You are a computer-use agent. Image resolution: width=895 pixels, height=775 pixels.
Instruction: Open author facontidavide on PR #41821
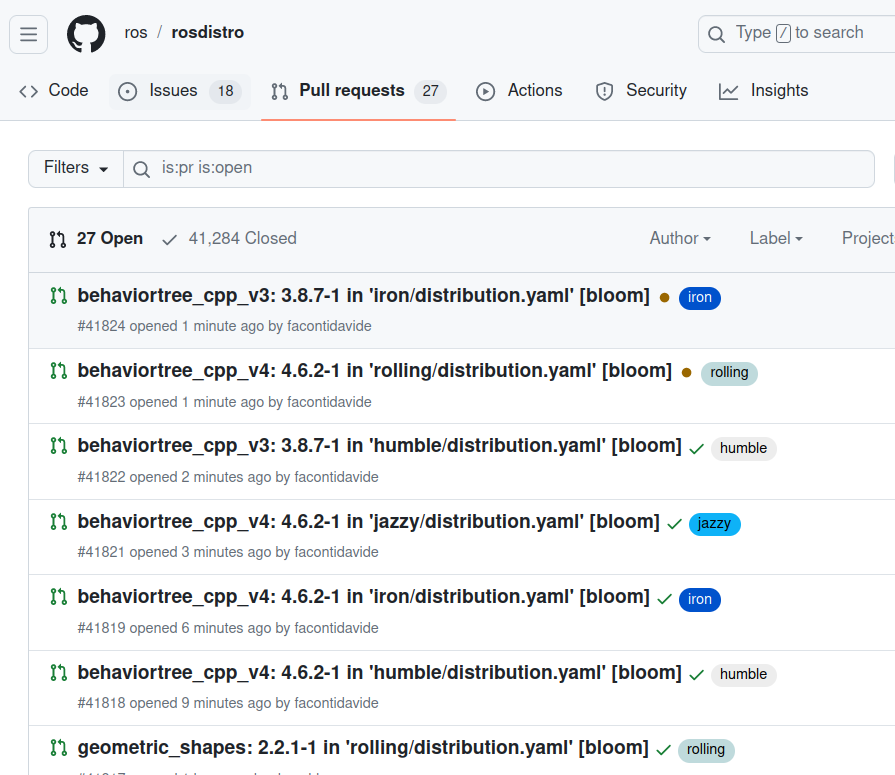(x=336, y=552)
